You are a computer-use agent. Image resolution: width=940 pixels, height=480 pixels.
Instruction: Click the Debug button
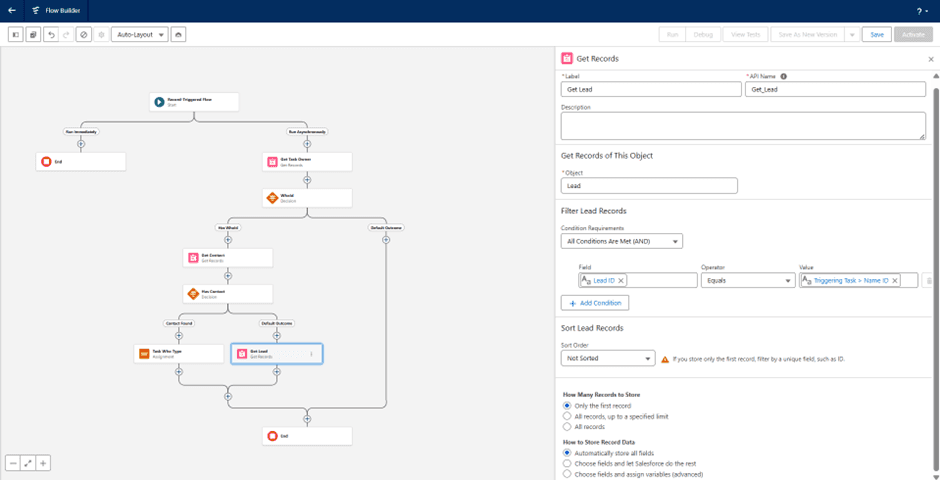pyautogui.click(x=703, y=35)
